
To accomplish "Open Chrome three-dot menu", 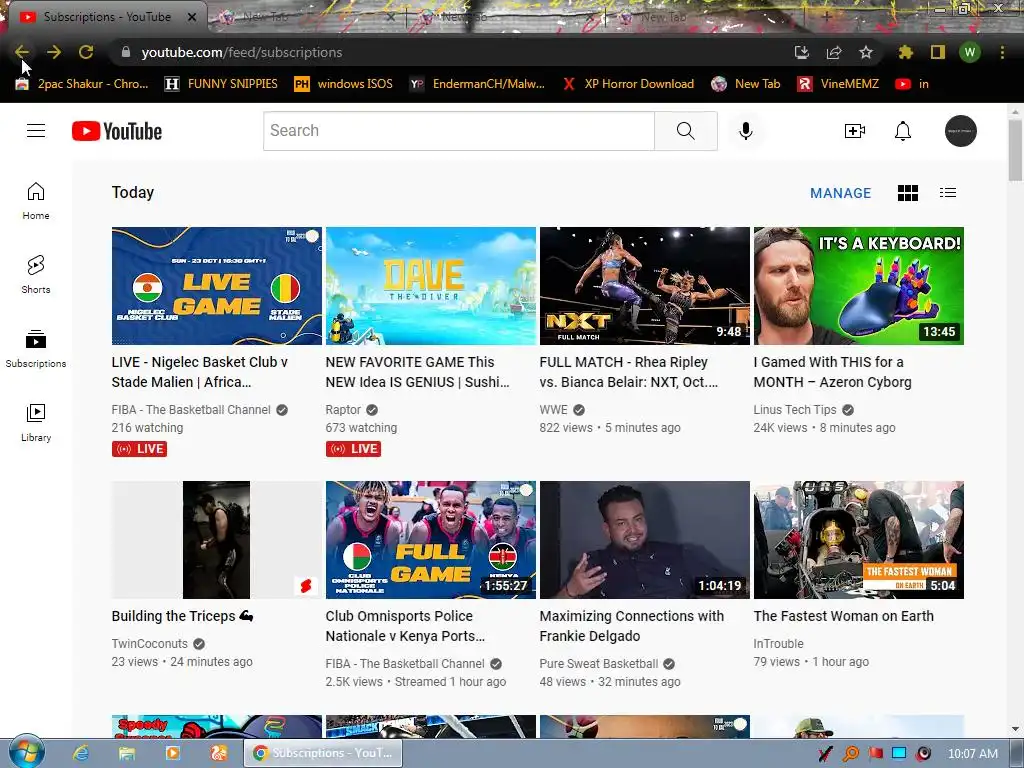I will (x=1002, y=52).
